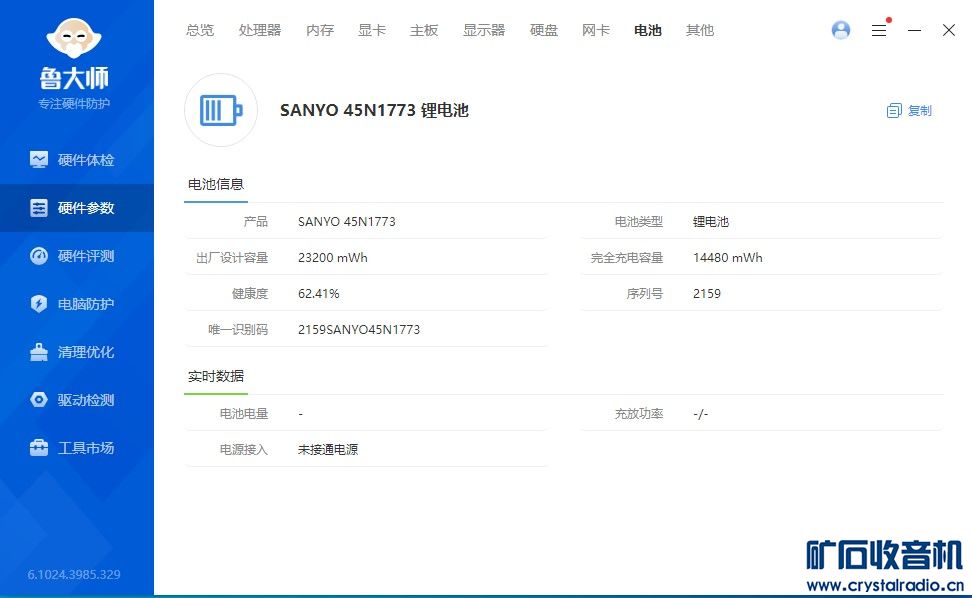The width and height of the screenshot is (972, 598).
Task: Switch to the 总览 tab
Action: 200,30
